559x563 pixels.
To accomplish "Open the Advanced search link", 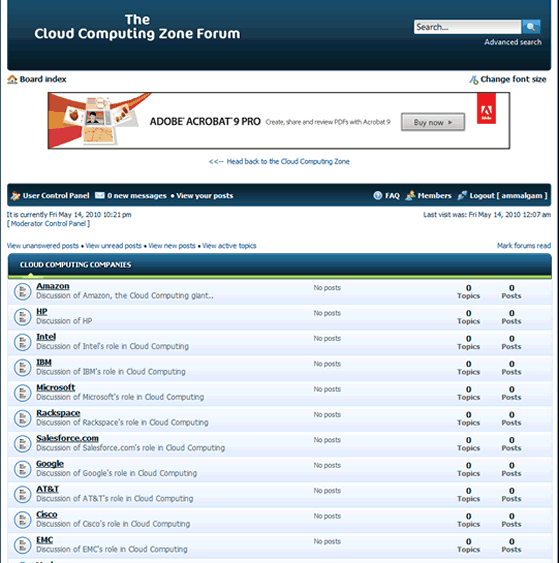I will tap(513, 42).
